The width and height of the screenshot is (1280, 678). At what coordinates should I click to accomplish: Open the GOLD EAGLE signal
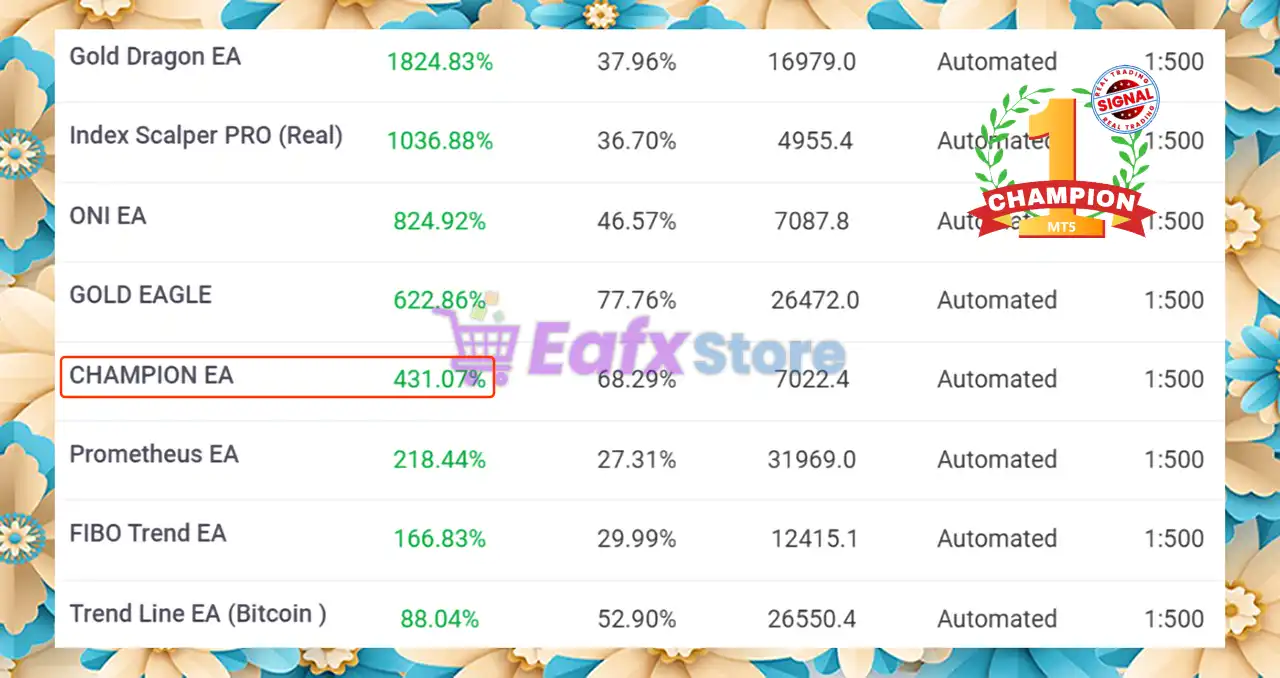141,295
